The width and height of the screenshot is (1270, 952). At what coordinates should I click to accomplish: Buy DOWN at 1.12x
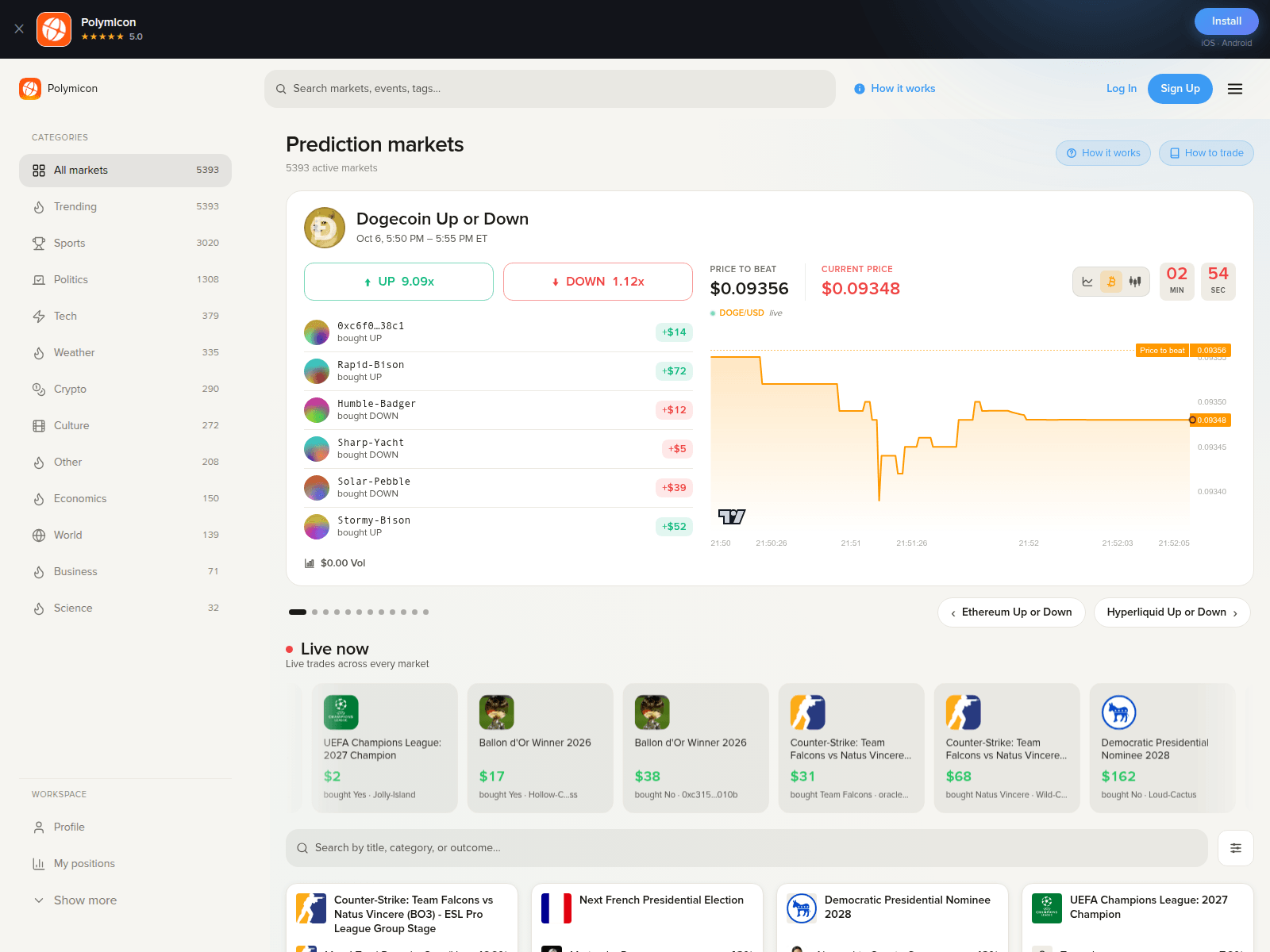598,282
